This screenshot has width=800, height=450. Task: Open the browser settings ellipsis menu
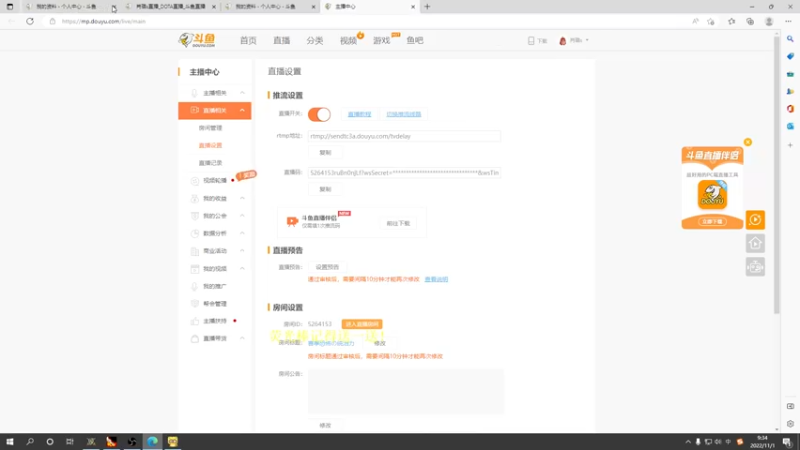coord(788,21)
